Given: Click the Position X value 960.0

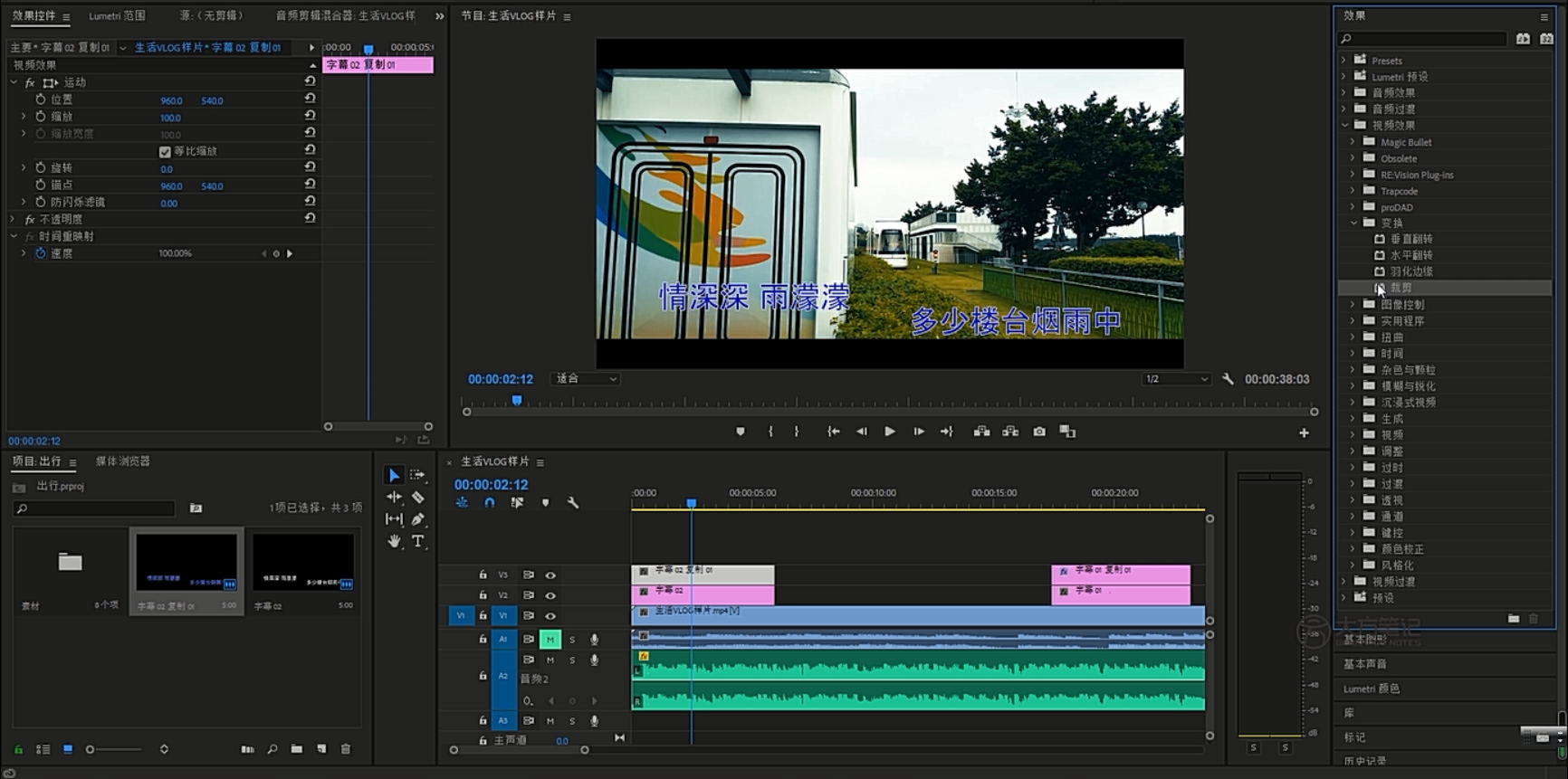Looking at the screenshot, I should click(x=171, y=100).
